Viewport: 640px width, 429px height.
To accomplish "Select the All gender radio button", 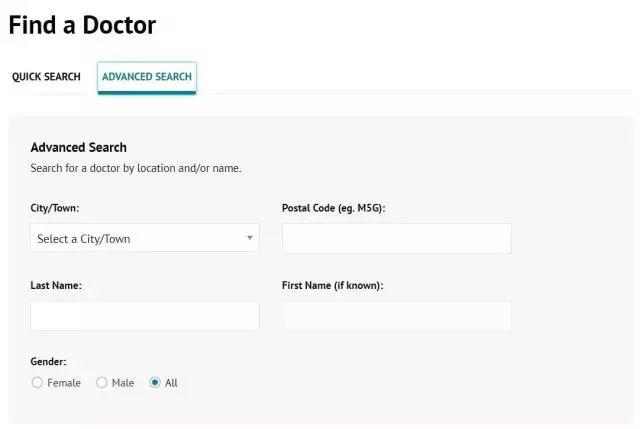I will (x=155, y=383).
